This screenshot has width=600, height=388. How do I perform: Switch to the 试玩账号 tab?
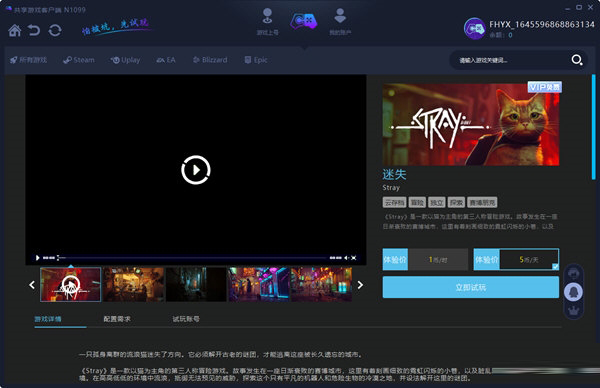click(x=186, y=319)
